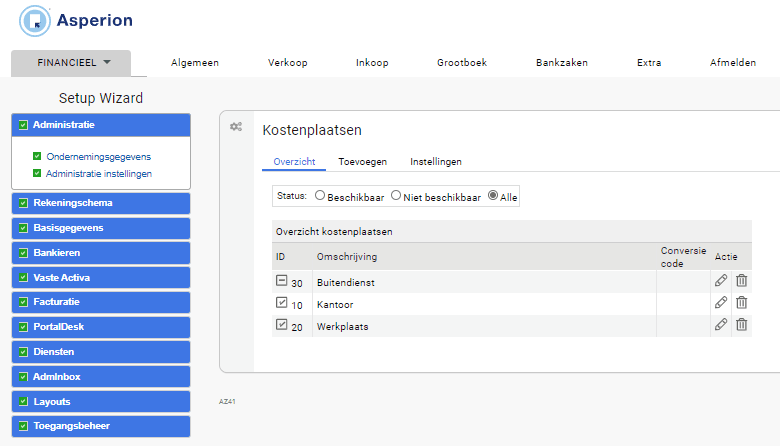The height and width of the screenshot is (446, 780).
Task: Click the AZ41 page code text
Action: pyautogui.click(x=227, y=401)
